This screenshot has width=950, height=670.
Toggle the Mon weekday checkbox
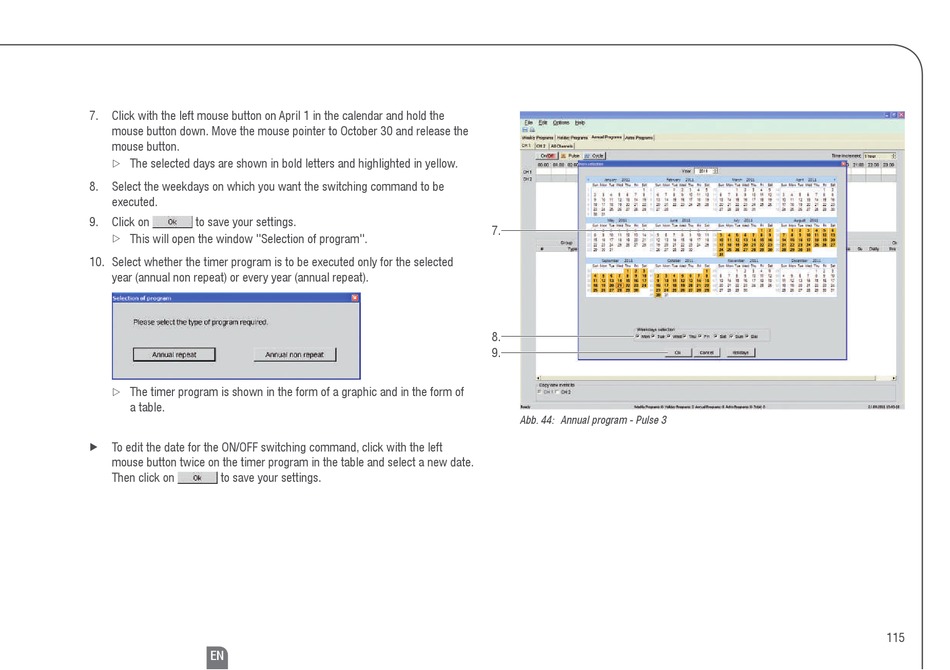637,336
